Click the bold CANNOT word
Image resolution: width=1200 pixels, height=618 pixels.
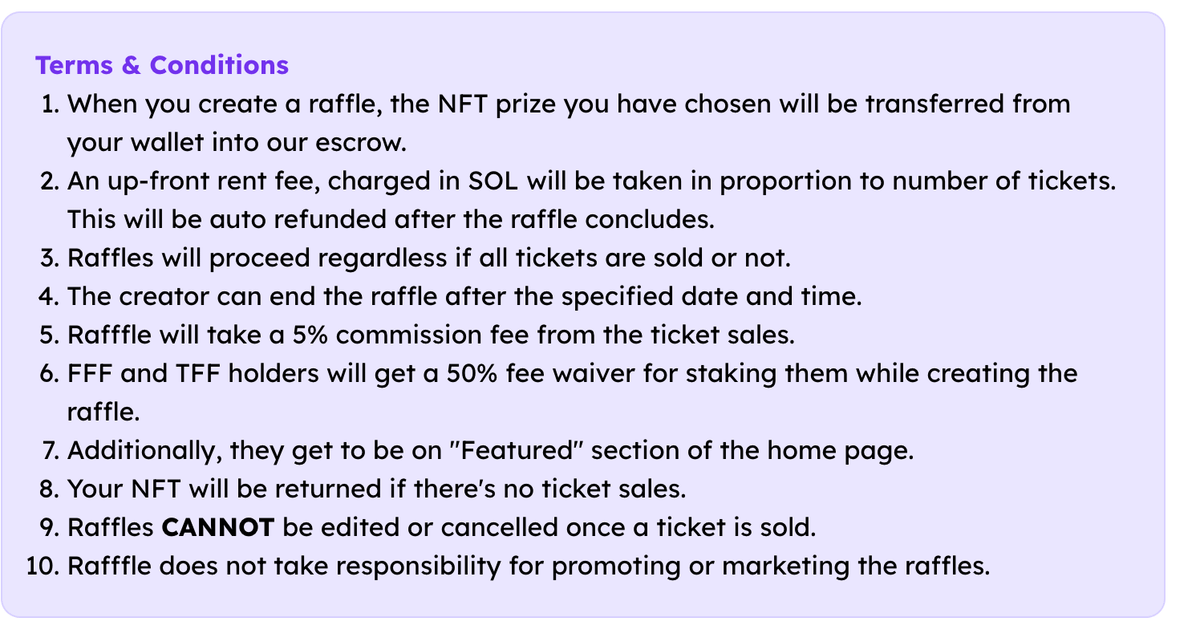[221, 528]
